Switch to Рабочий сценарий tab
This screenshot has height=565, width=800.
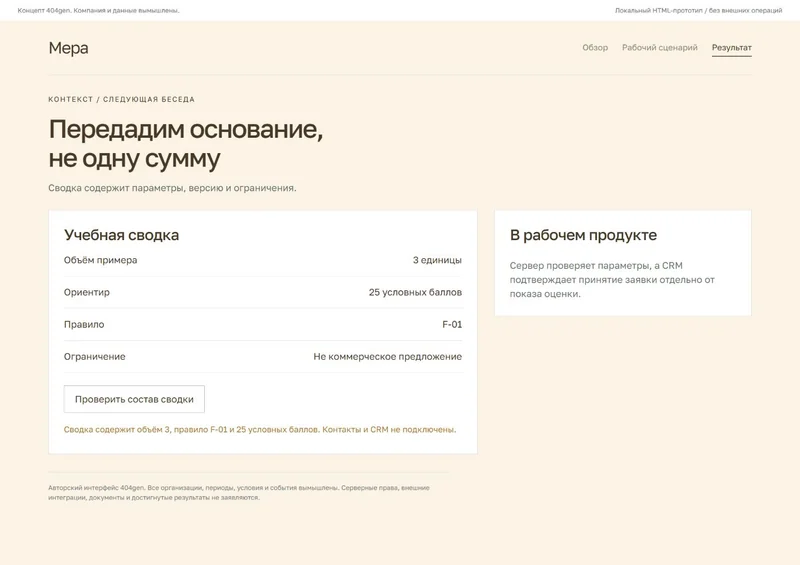tap(659, 47)
